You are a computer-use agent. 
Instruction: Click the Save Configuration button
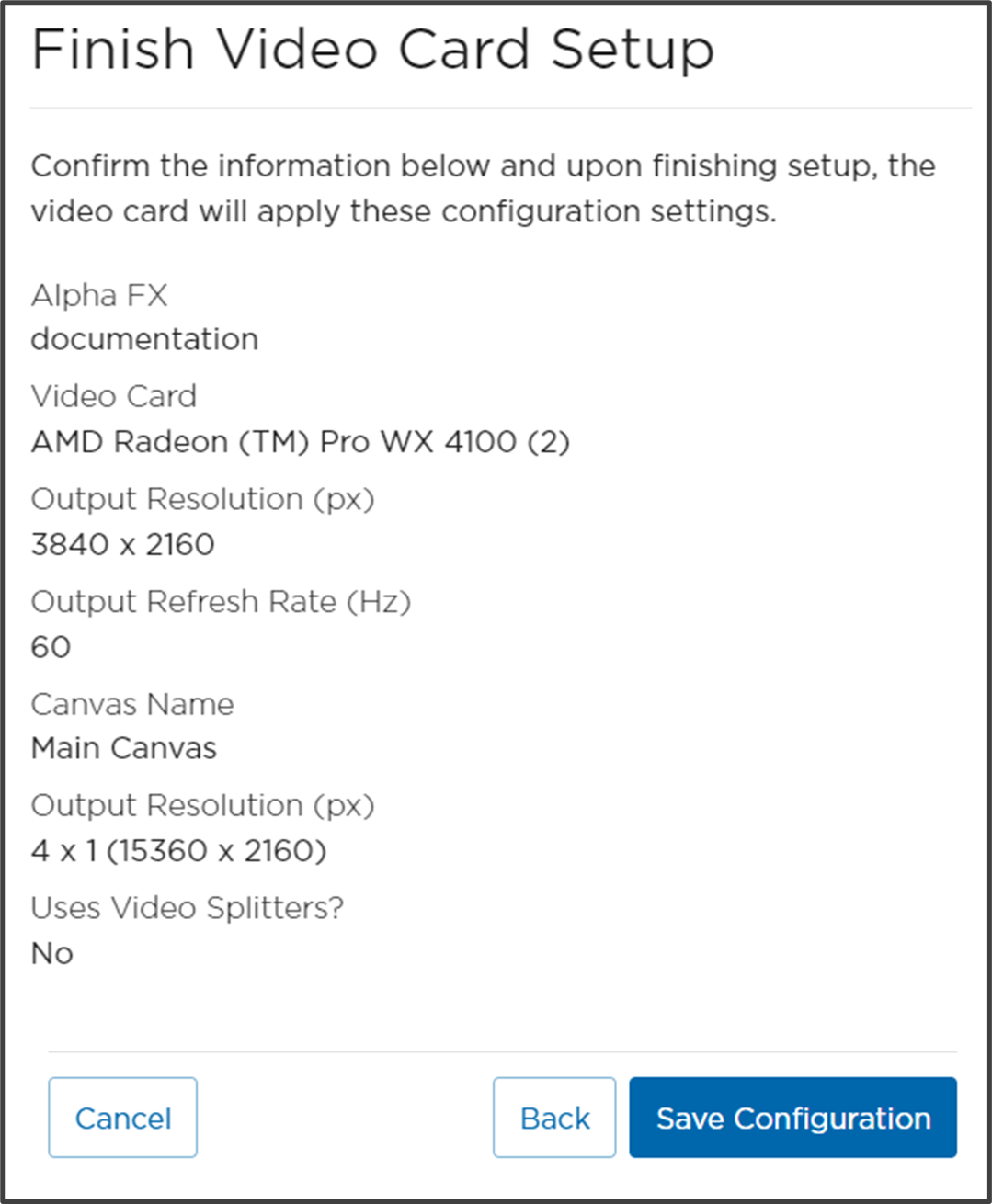(x=792, y=1118)
